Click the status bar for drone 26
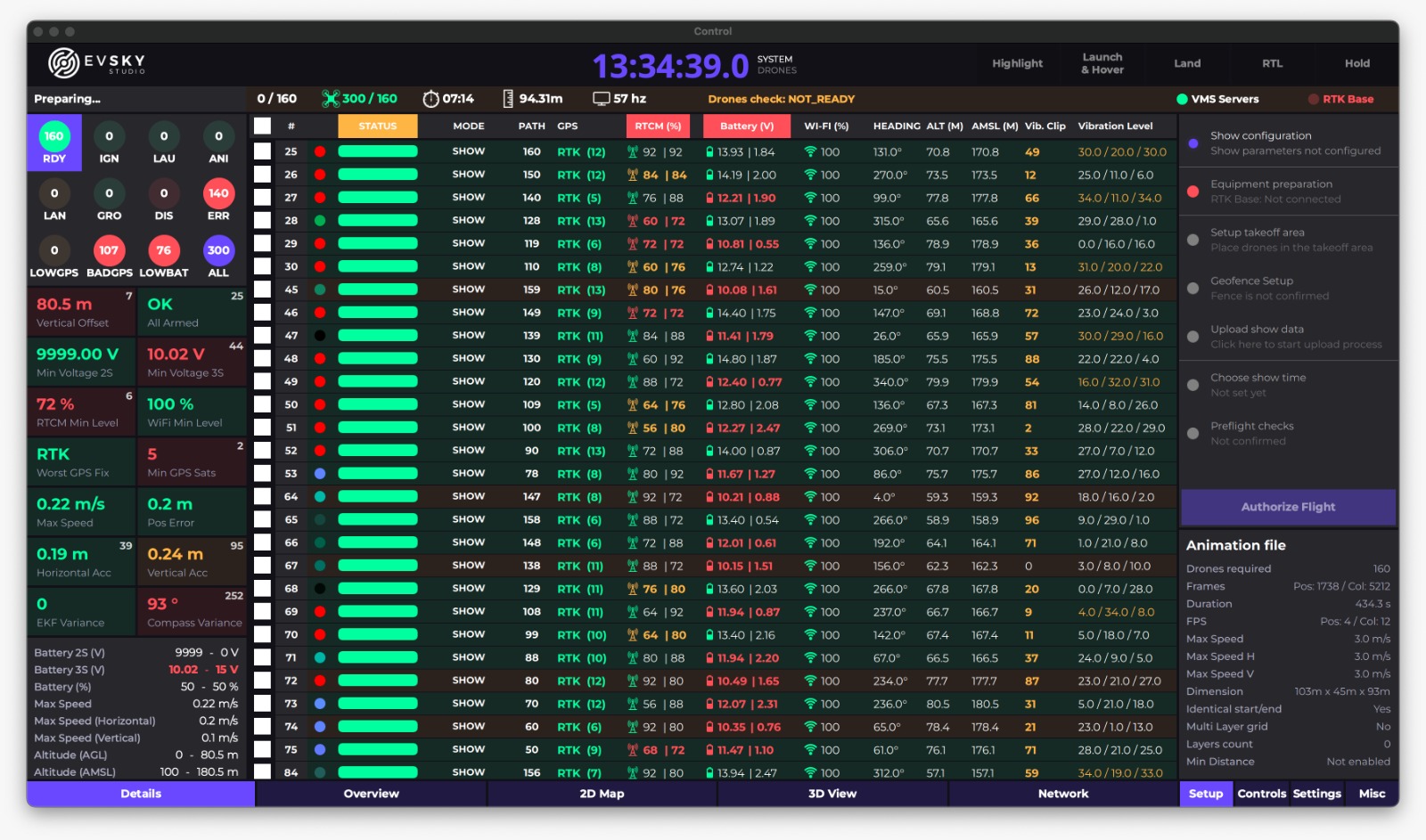Image resolution: width=1426 pixels, height=840 pixels. 377,175
